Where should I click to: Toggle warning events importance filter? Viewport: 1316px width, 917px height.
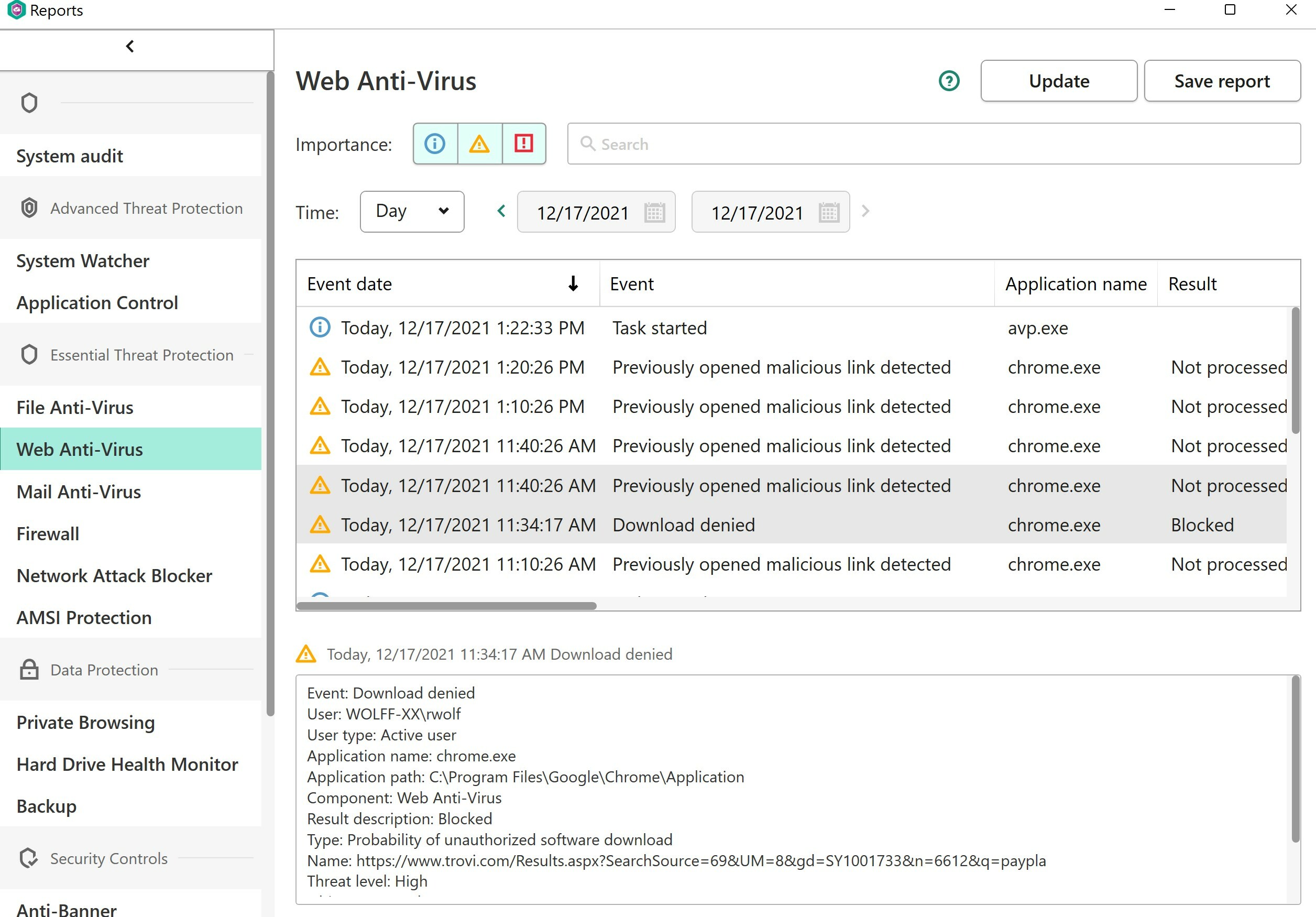coord(479,144)
